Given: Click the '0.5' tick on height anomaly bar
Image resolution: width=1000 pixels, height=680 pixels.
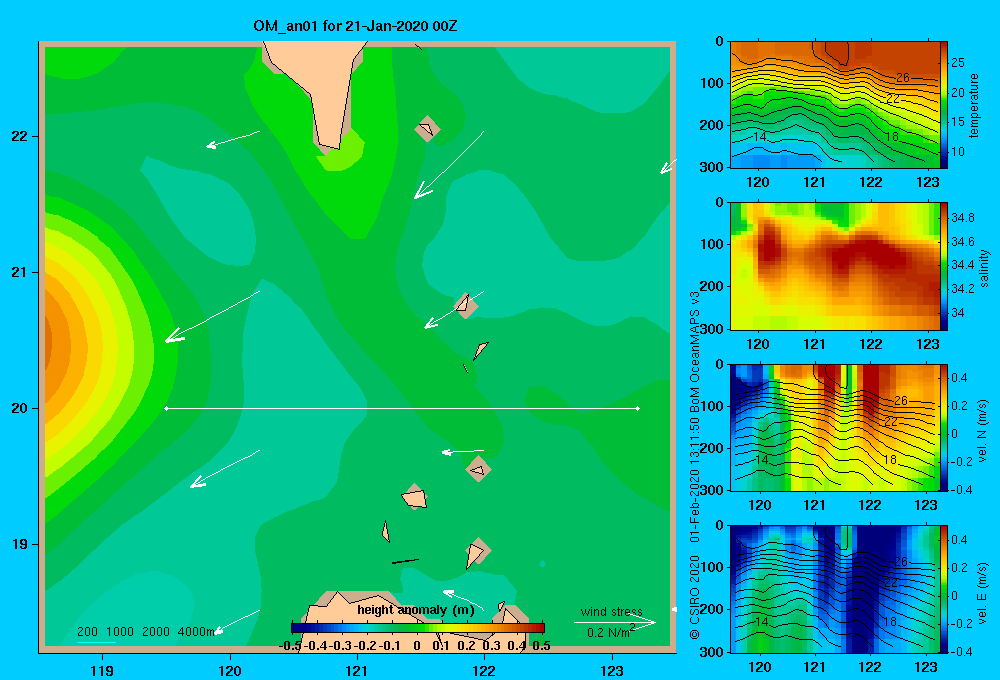Looking at the screenshot, I should pyautogui.click(x=541, y=646).
